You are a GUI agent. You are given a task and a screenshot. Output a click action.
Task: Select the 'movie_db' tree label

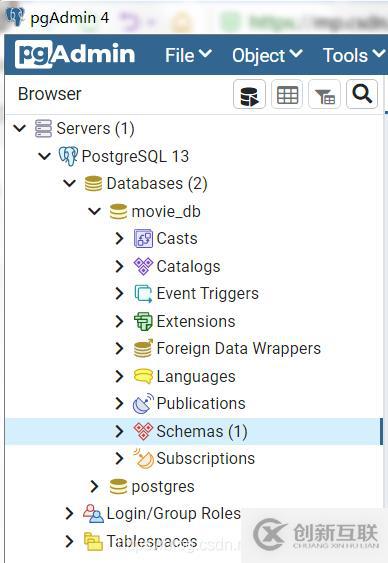point(166,211)
